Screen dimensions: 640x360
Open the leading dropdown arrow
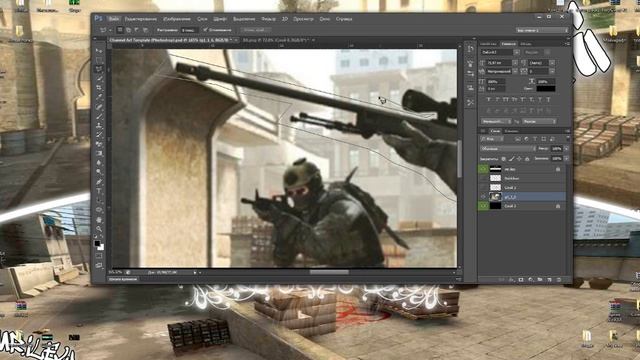click(552, 63)
